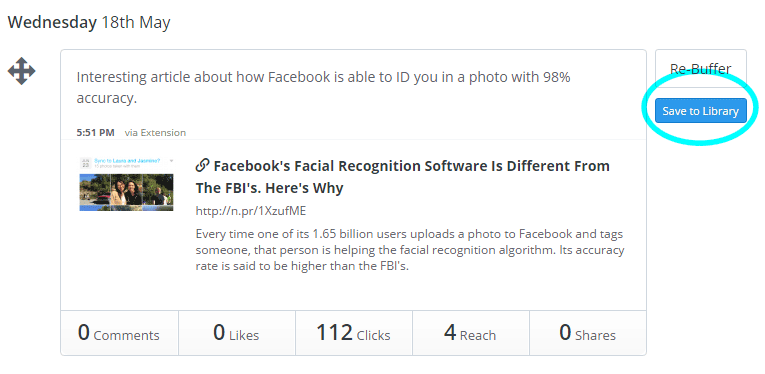Image resolution: width=765 pixels, height=374 pixels.
Task: View the 0 Comments stat
Action: pos(119,333)
